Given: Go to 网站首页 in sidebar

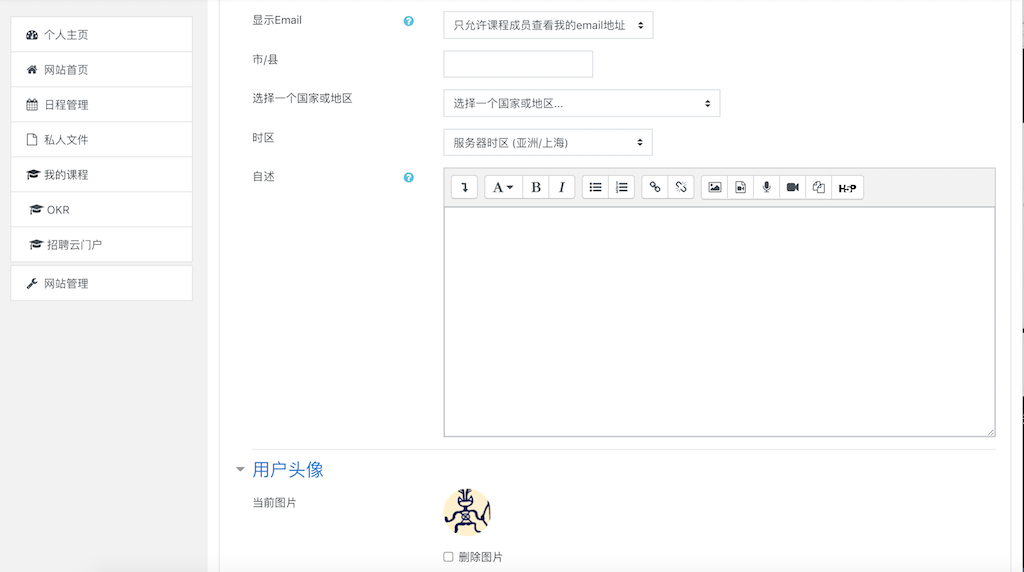Looking at the screenshot, I should tap(101, 69).
